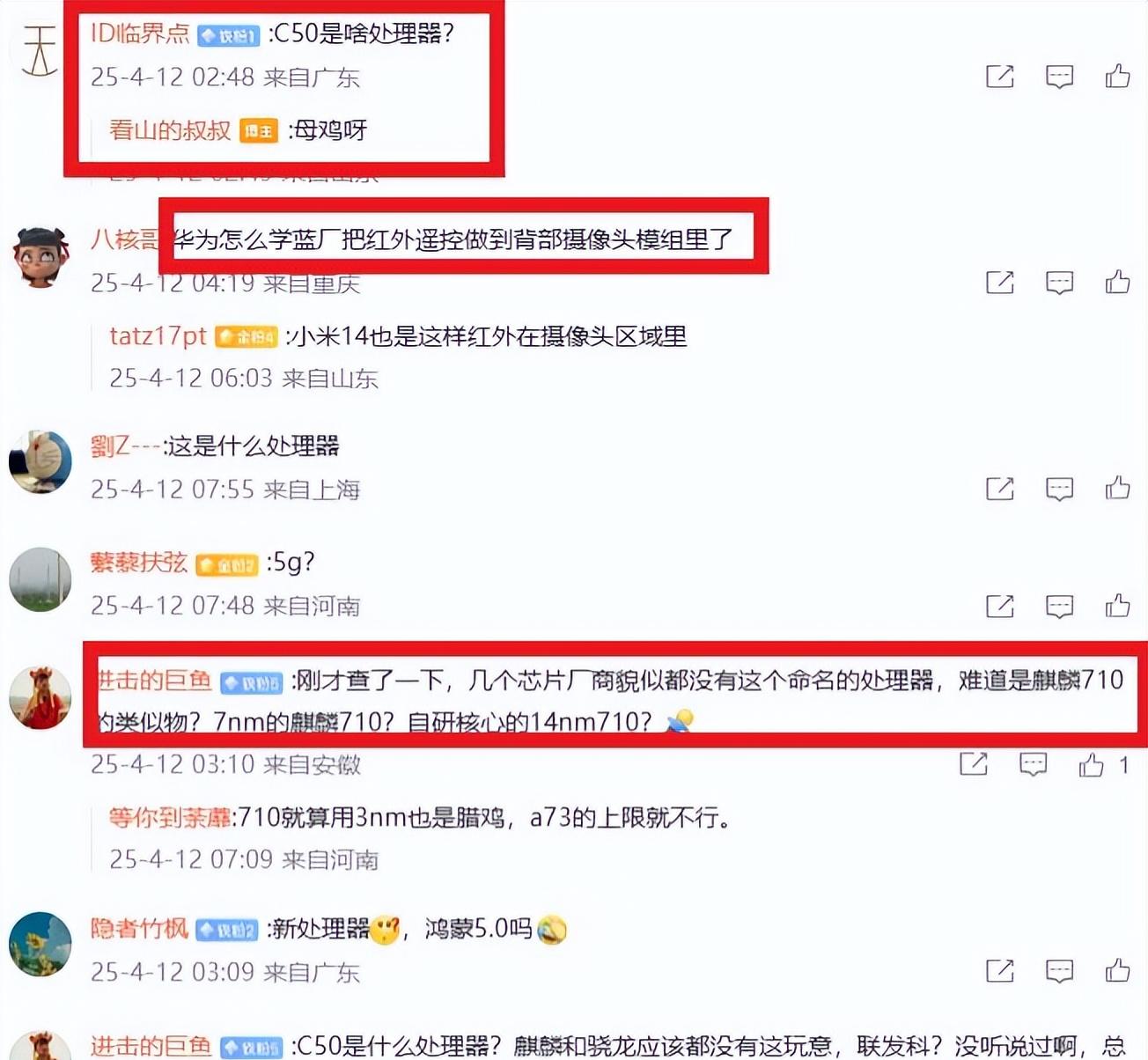
Task: Share 隐者竹枫's 新处理器 comment
Action: pos(1000,970)
